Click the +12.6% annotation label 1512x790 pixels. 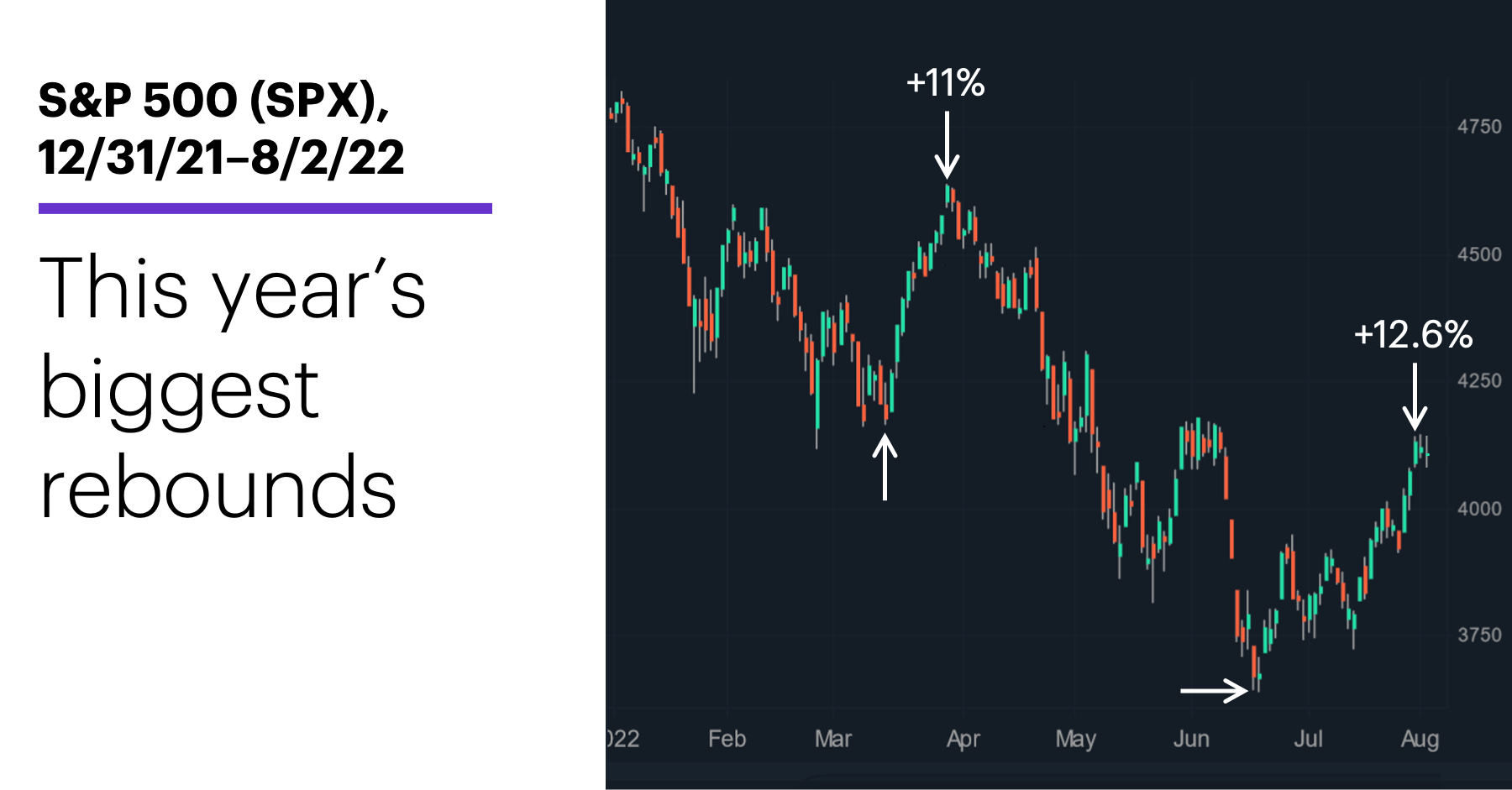point(1413,335)
